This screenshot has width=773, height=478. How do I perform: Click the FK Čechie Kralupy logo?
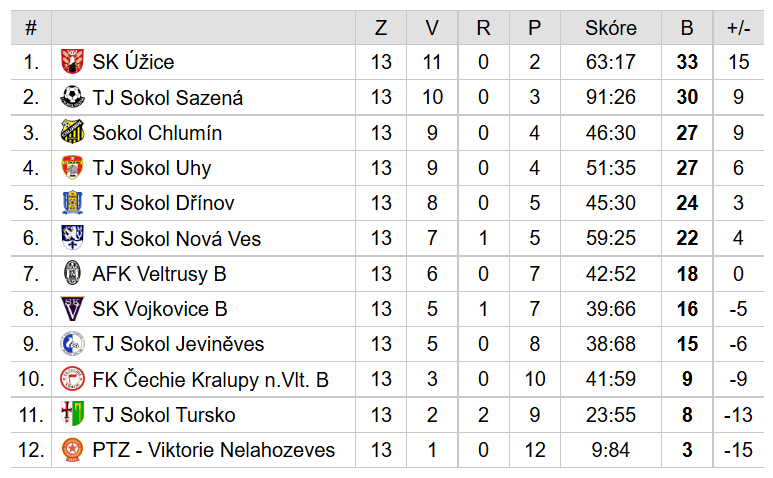point(72,379)
